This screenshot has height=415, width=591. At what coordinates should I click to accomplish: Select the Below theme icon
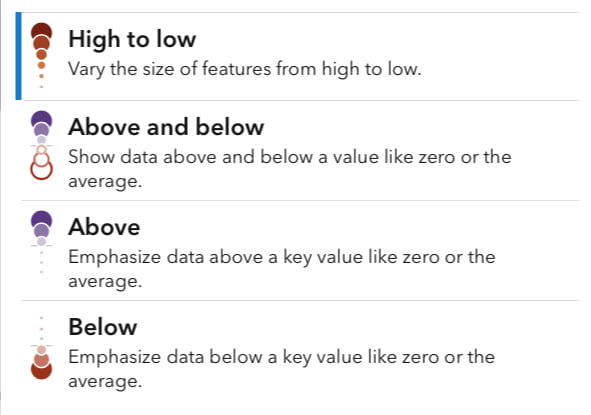[x=41, y=348]
